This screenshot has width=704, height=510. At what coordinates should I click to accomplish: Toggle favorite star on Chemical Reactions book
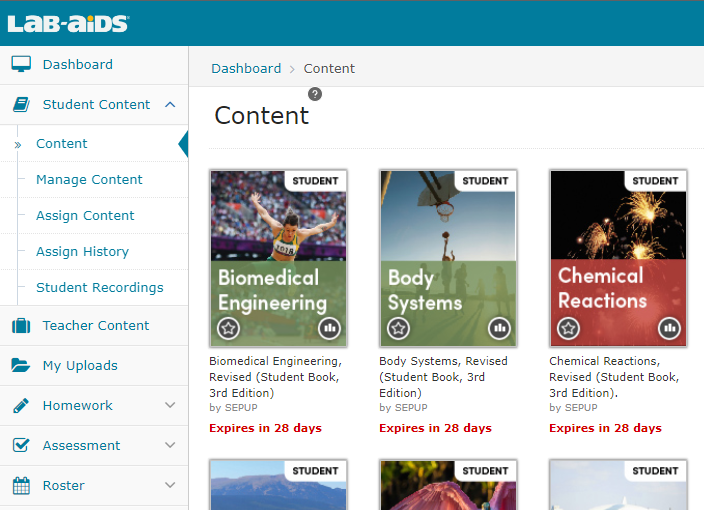(x=569, y=328)
